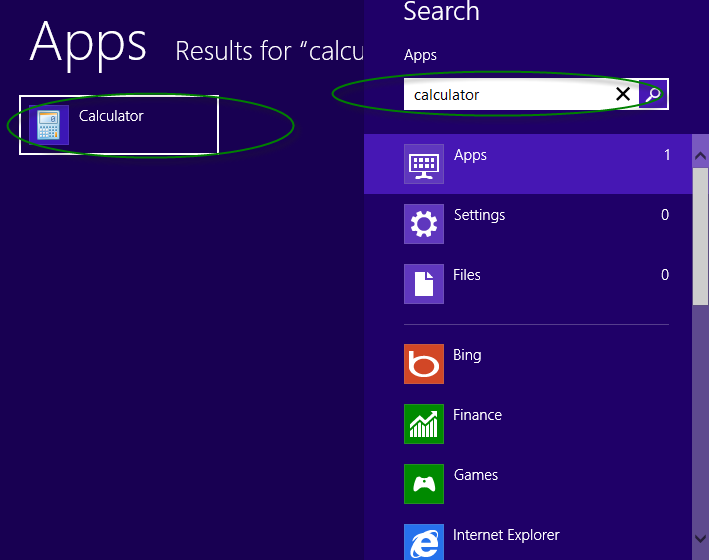709x560 pixels.
Task: Click the scroll down arrow
Action: tap(700, 539)
